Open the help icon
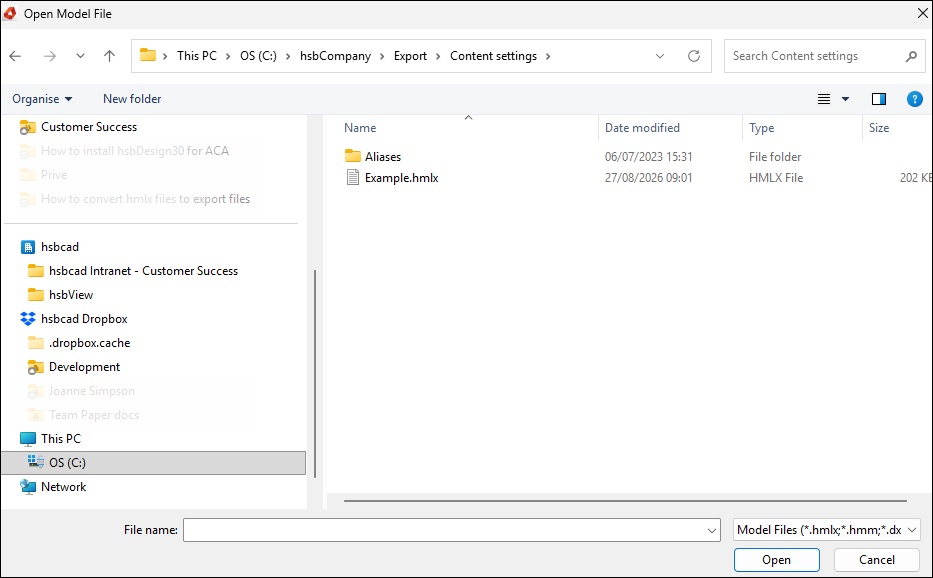Screen dimensions: 933x578 click(x=915, y=99)
